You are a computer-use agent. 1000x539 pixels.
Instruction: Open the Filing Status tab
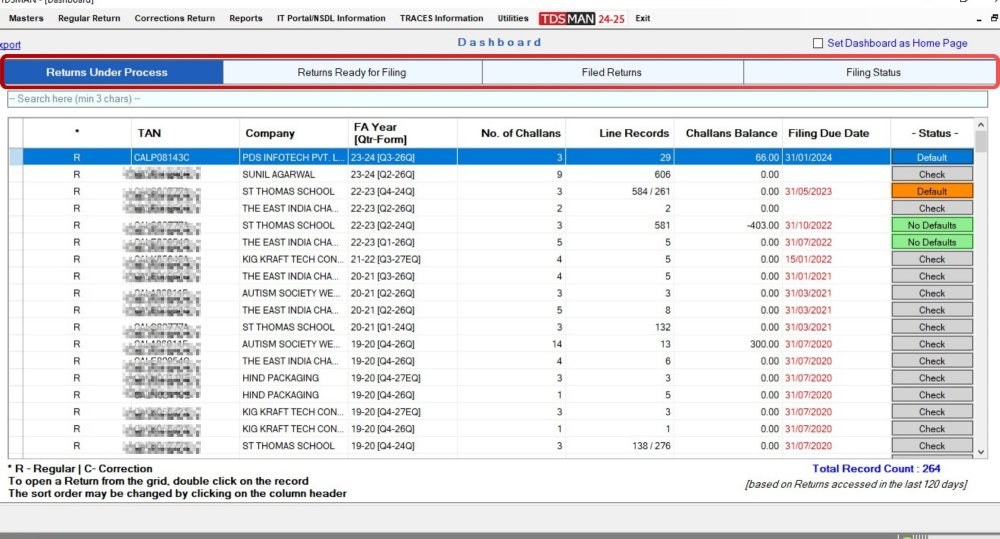(872, 72)
